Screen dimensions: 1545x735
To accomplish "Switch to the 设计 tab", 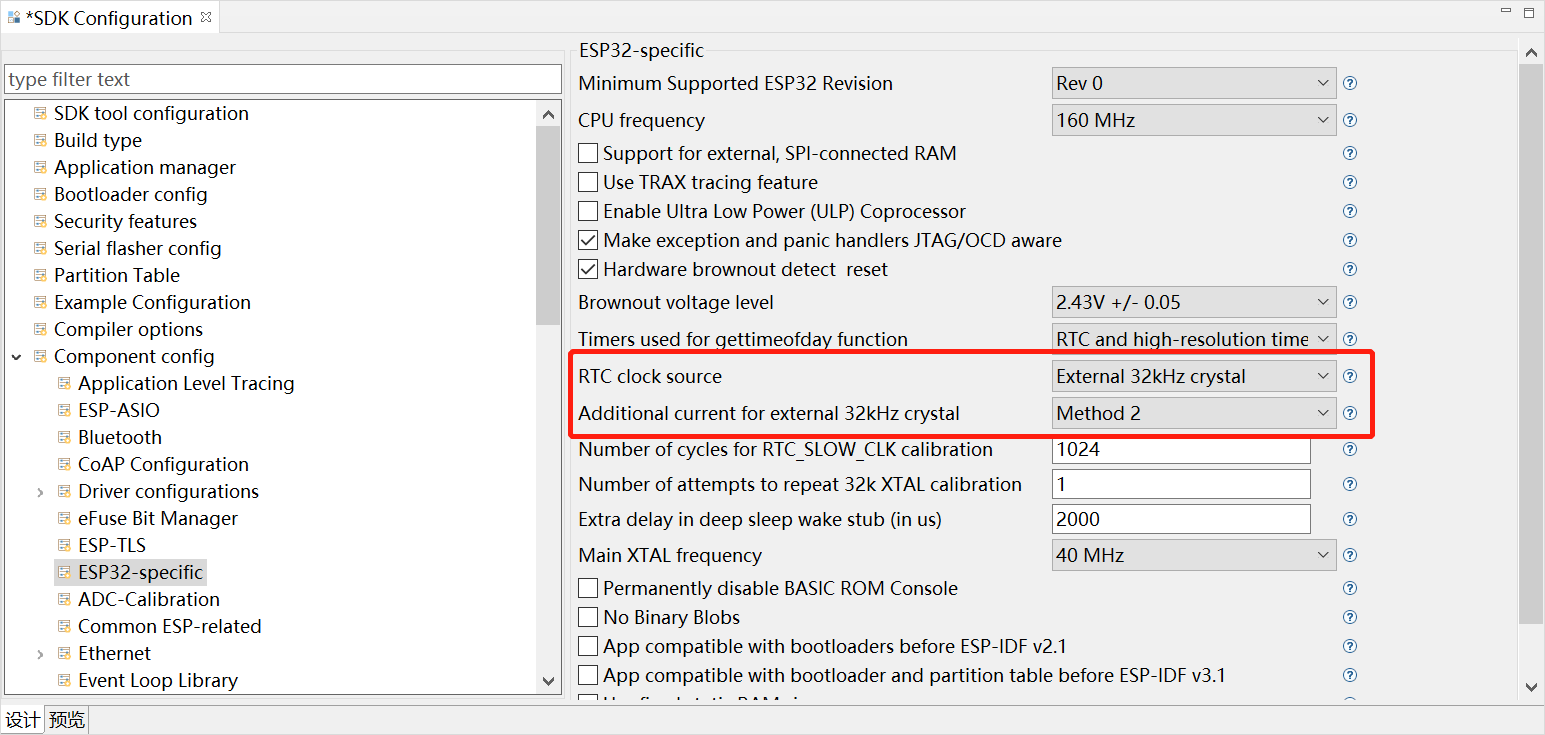I will [x=22, y=720].
